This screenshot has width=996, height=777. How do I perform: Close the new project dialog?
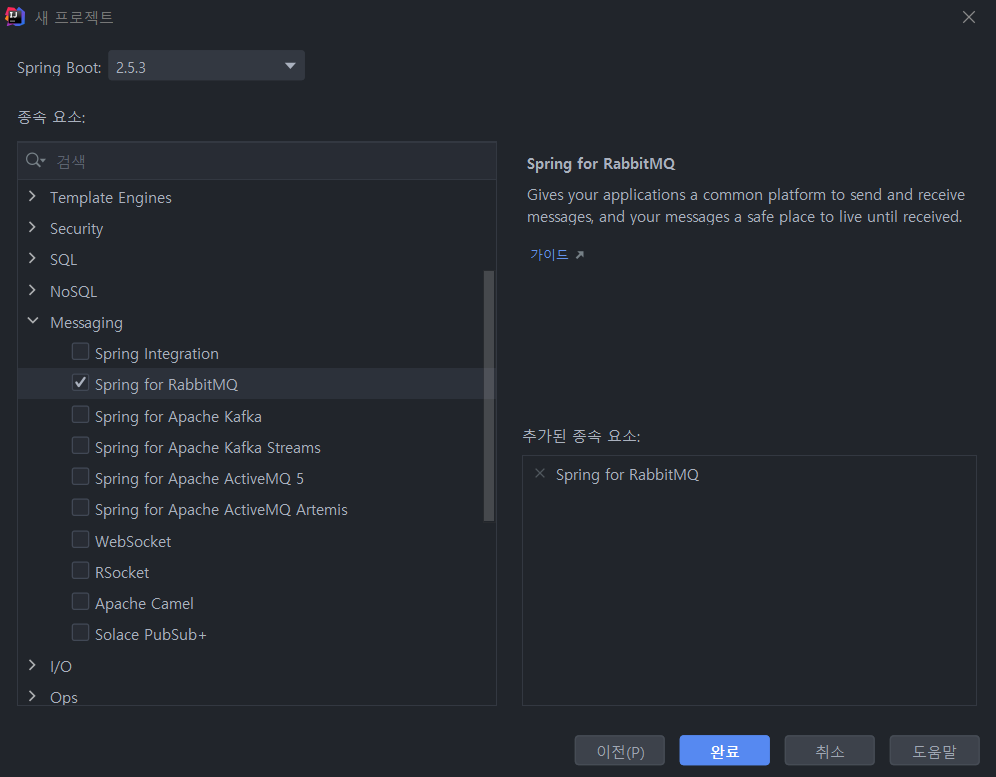(x=969, y=17)
